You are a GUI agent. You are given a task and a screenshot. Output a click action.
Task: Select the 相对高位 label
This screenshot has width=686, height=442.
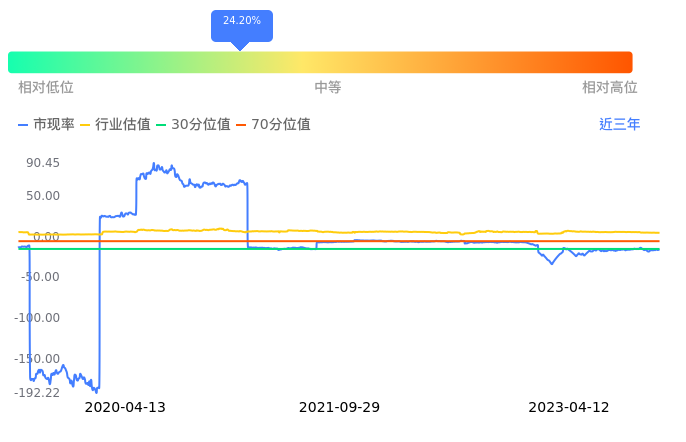pos(610,88)
